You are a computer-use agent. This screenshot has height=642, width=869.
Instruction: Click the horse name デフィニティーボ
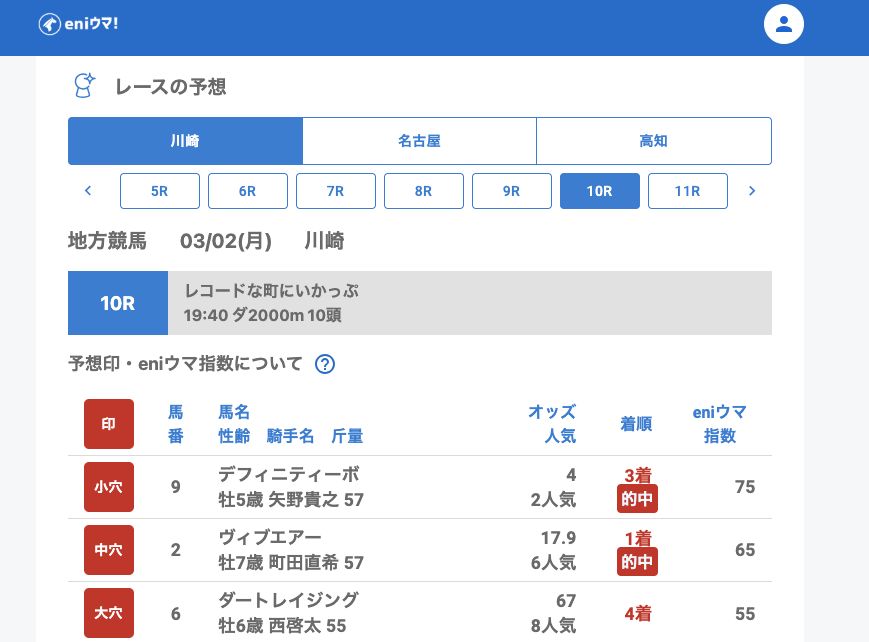coord(288,475)
